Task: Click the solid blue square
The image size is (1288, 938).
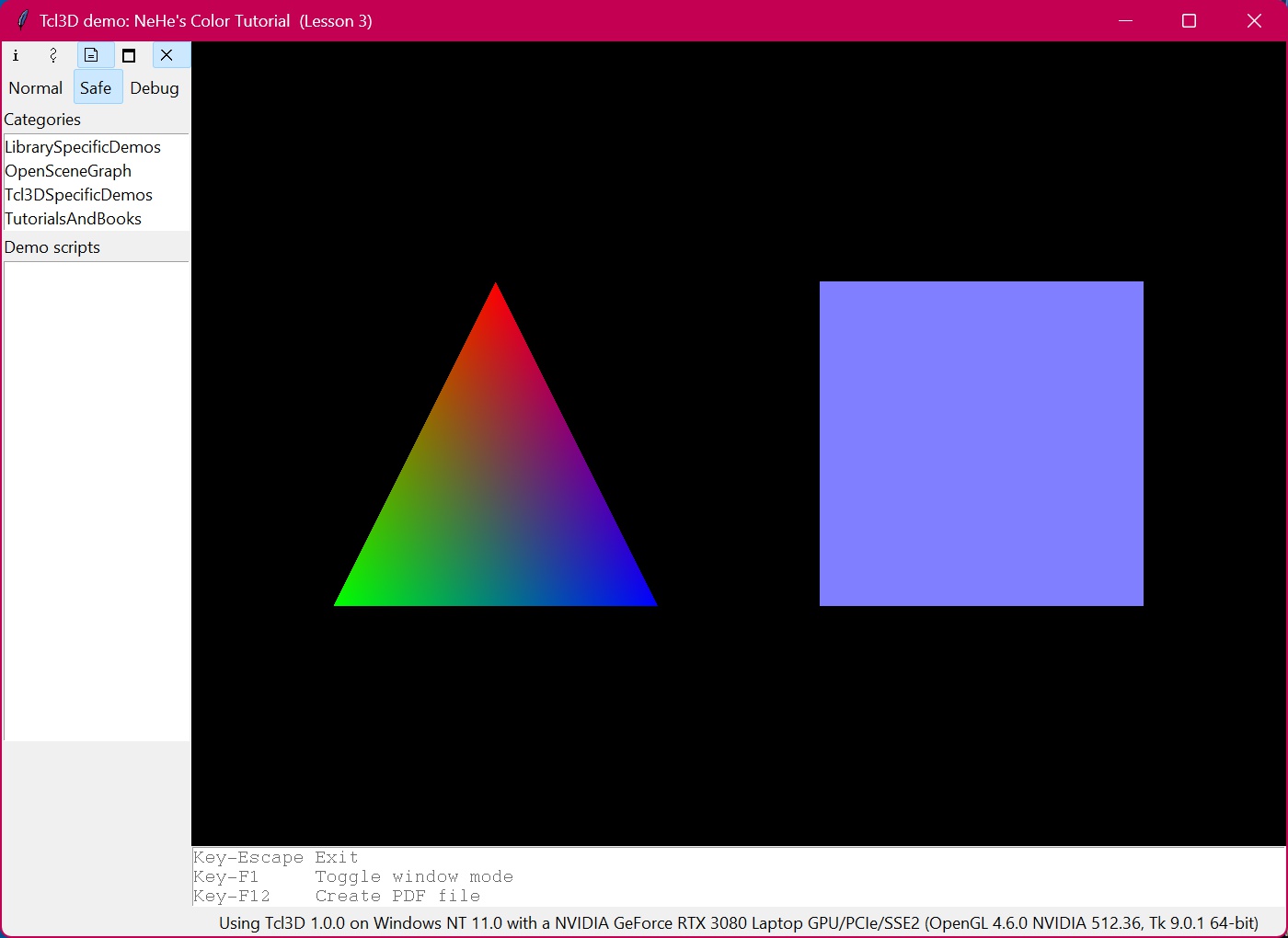Action: click(x=982, y=443)
